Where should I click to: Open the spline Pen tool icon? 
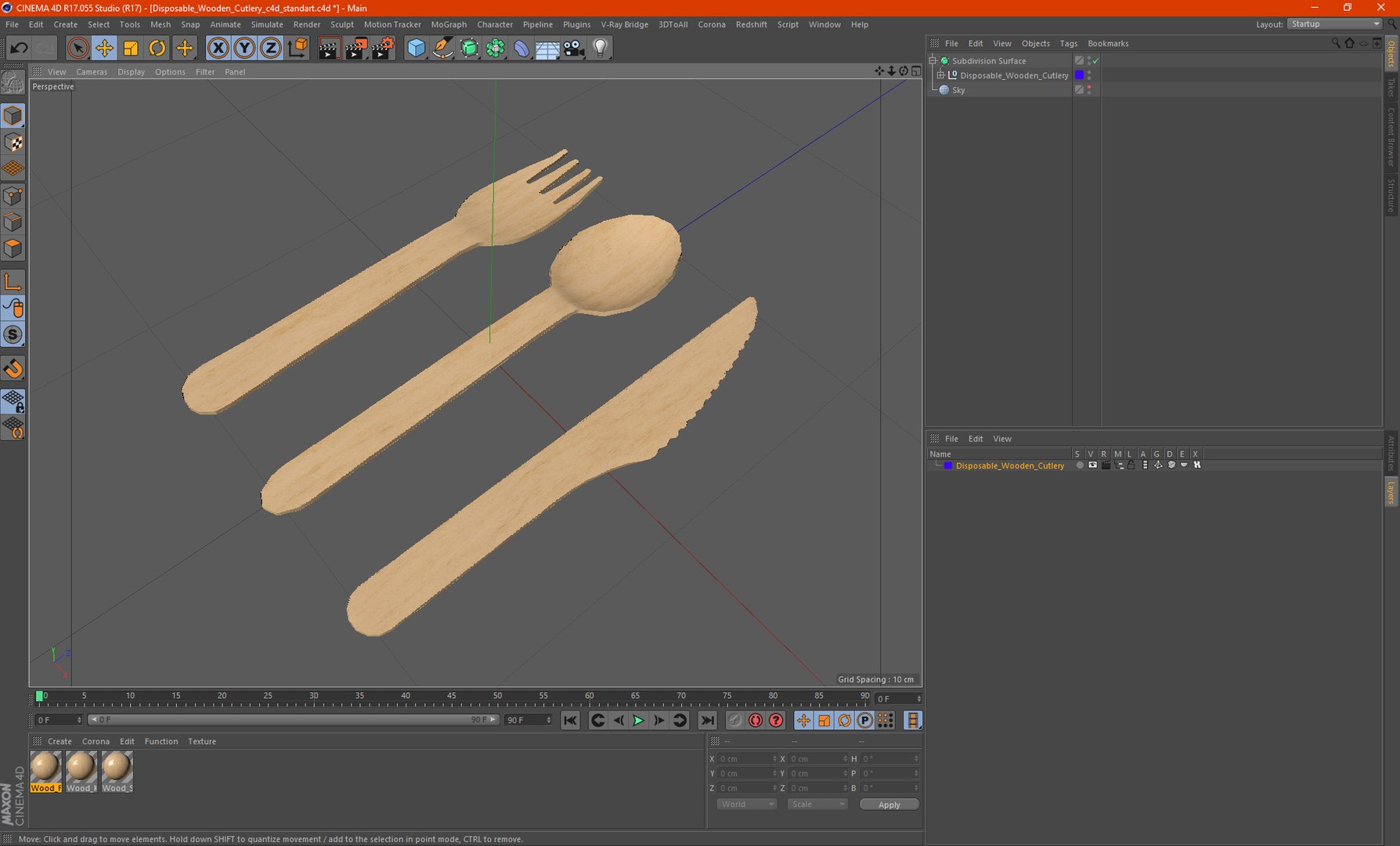pyautogui.click(x=442, y=49)
